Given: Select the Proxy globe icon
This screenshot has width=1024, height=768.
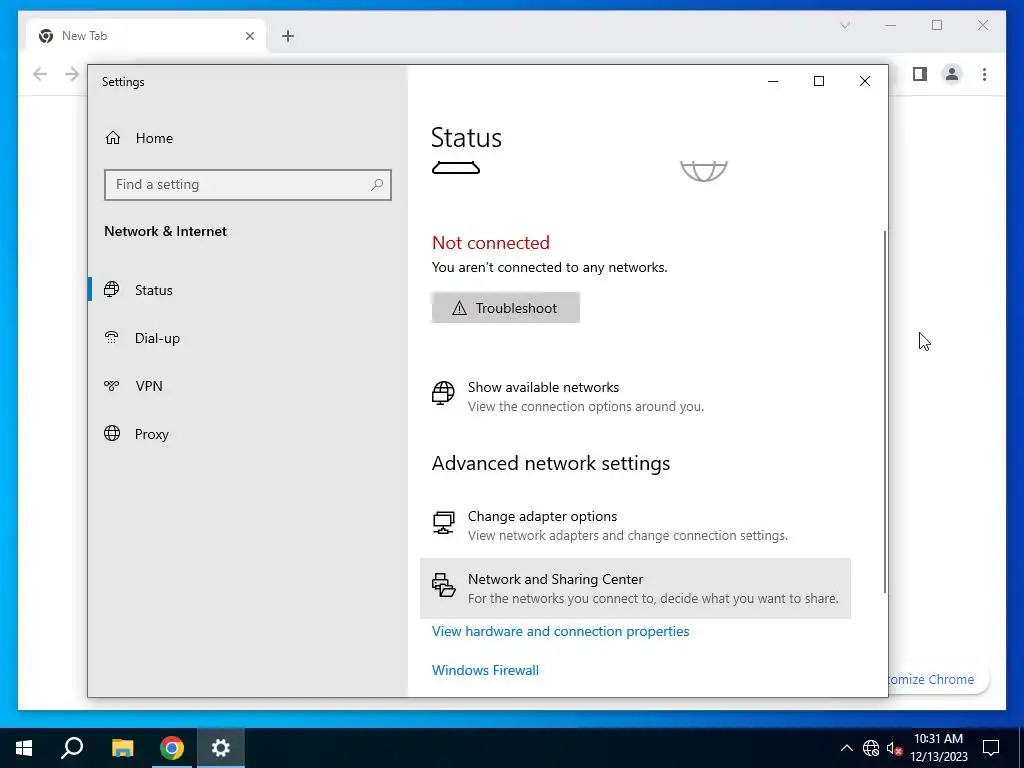Looking at the screenshot, I should click(x=112, y=434).
